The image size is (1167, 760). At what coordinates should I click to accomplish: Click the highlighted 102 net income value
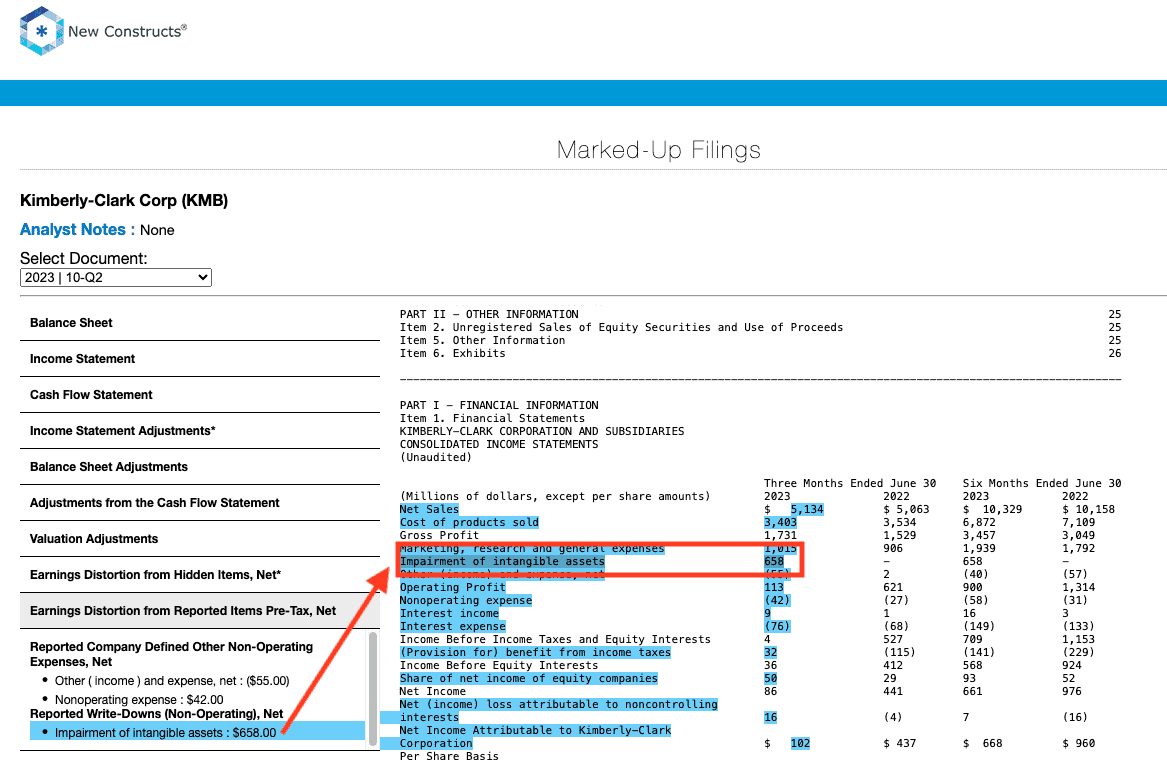point(800,744)
